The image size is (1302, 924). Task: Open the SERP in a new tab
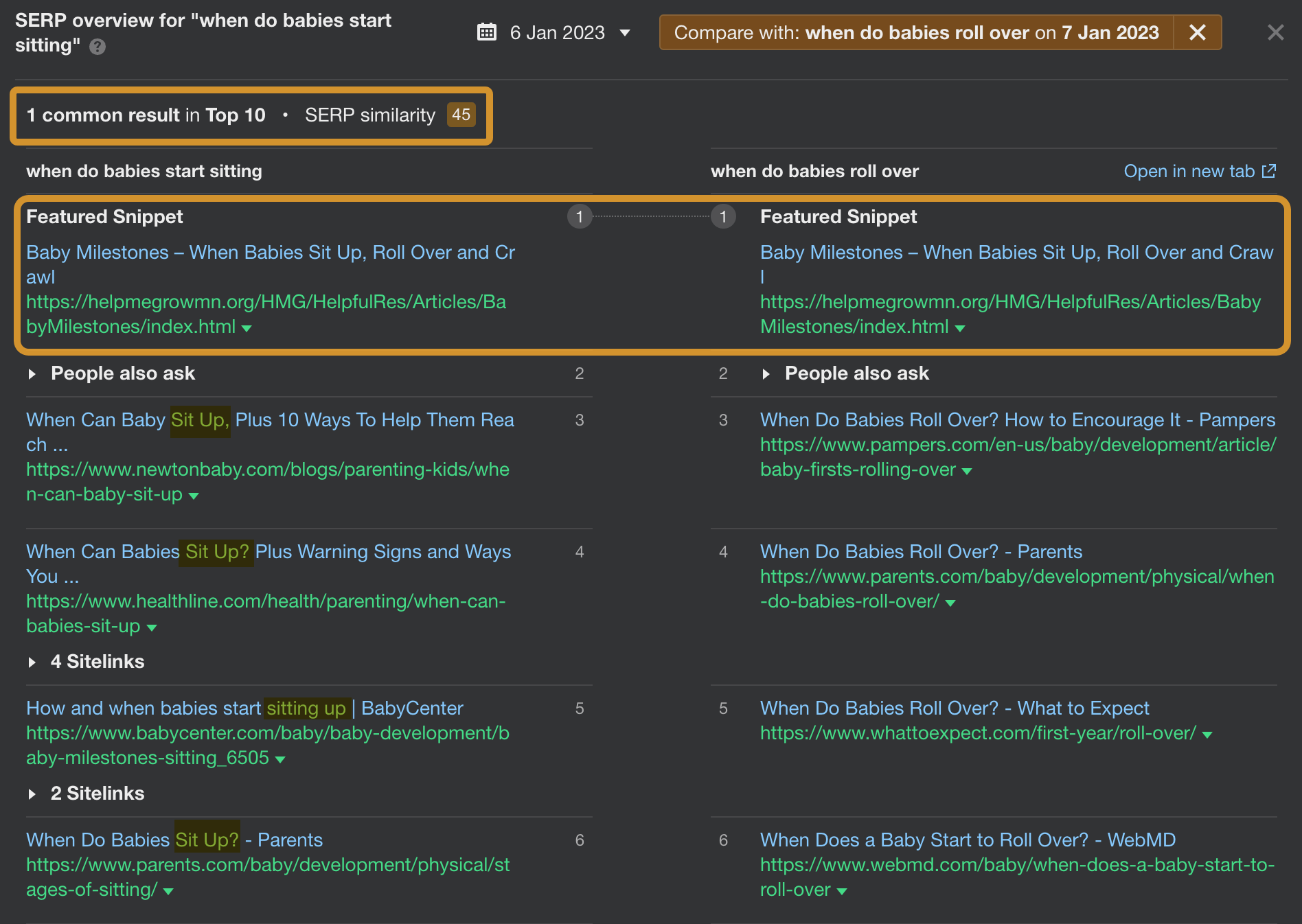tap(1189, 172)
